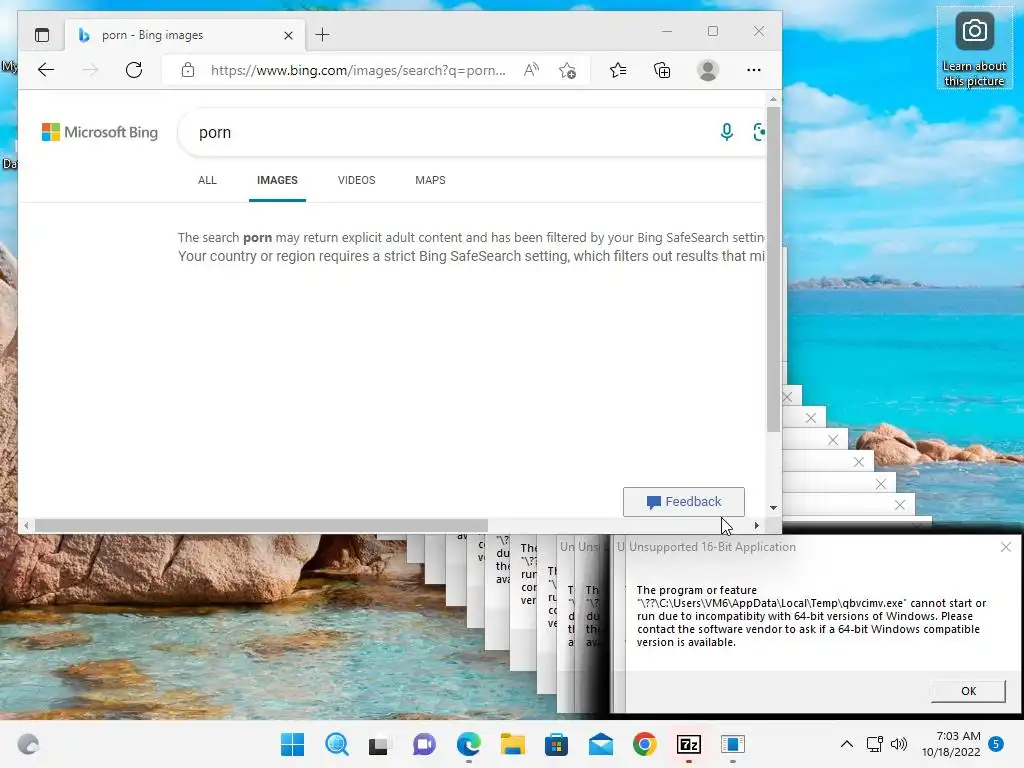Screen dimensions: 1024x768
Task: Start voice search with microphone icon
Action: (x=726, y=132)
